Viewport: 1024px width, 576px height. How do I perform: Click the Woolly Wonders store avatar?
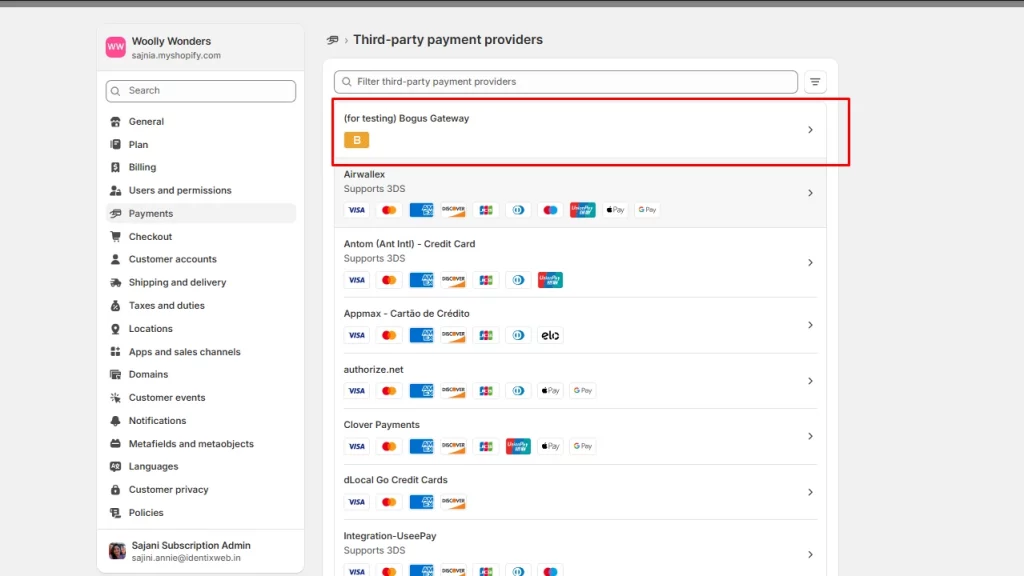[x=116, y=48]
